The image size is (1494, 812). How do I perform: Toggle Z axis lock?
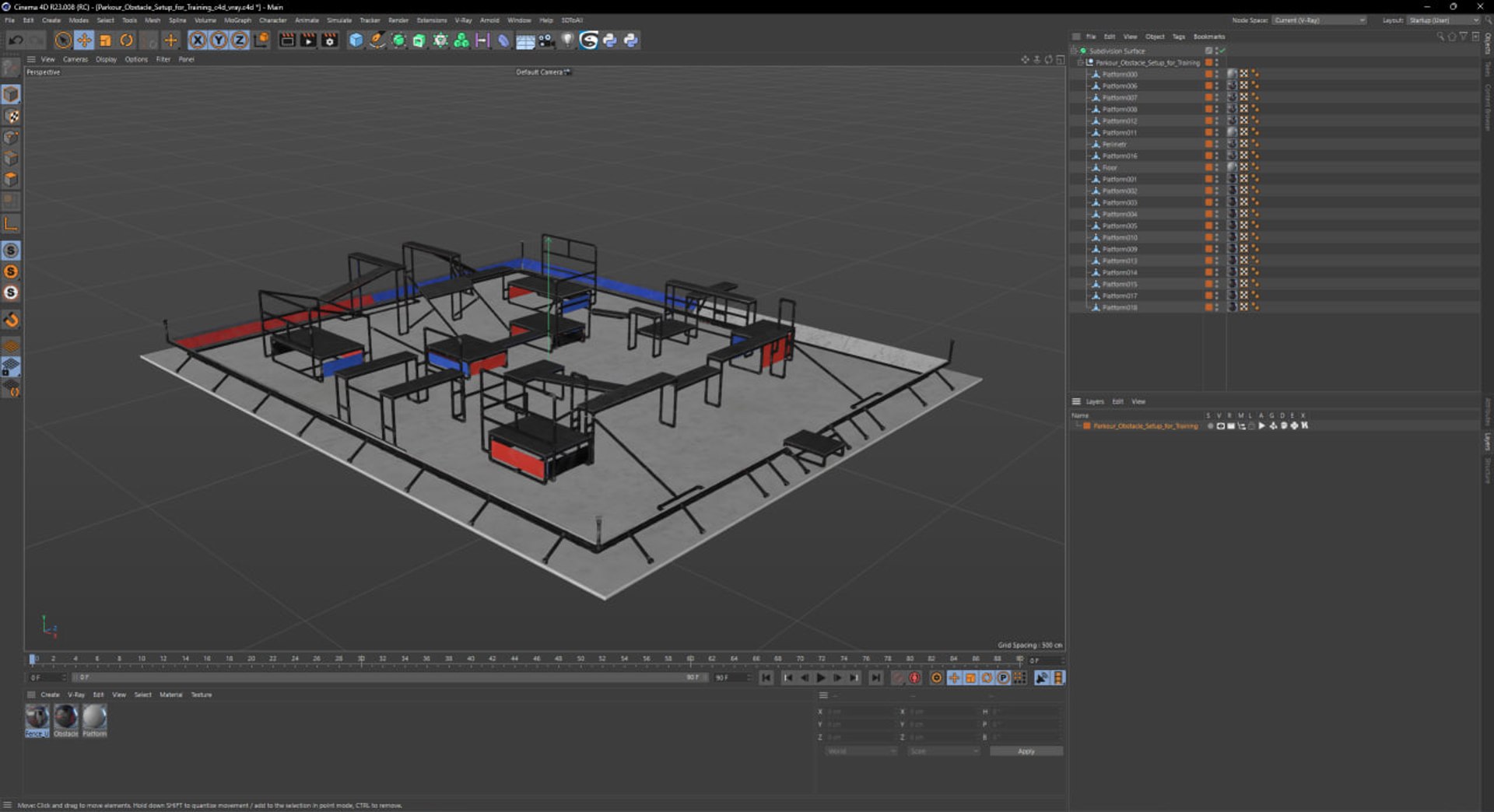pyautogui.click(x=240, y=40)
